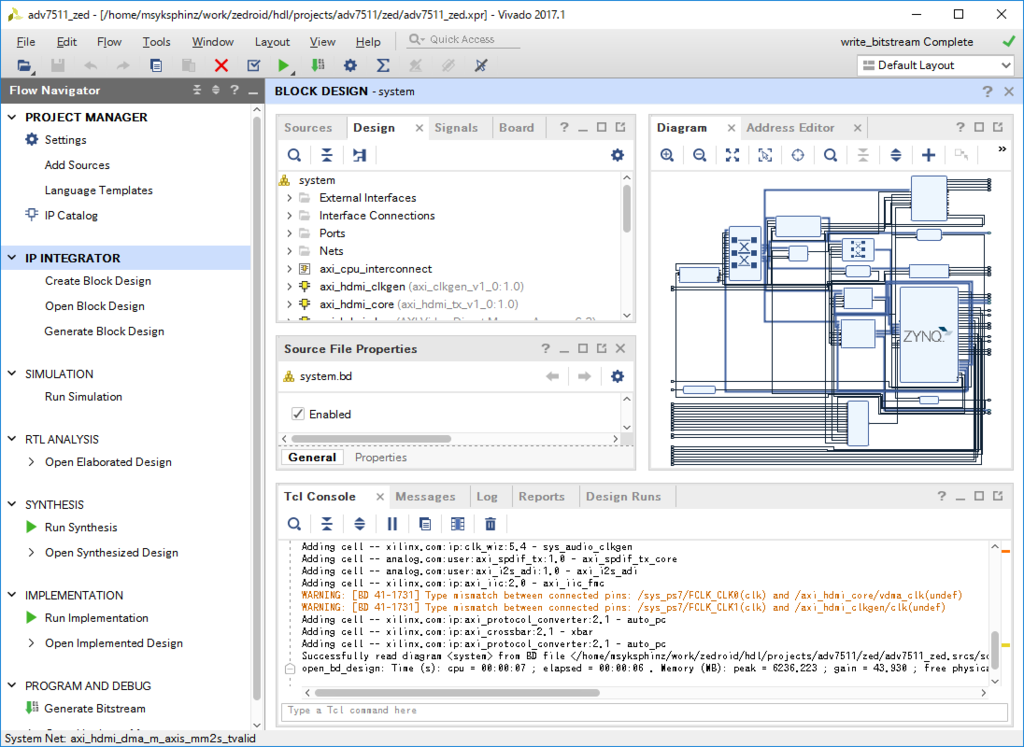Open the File menu

(25, 42)
